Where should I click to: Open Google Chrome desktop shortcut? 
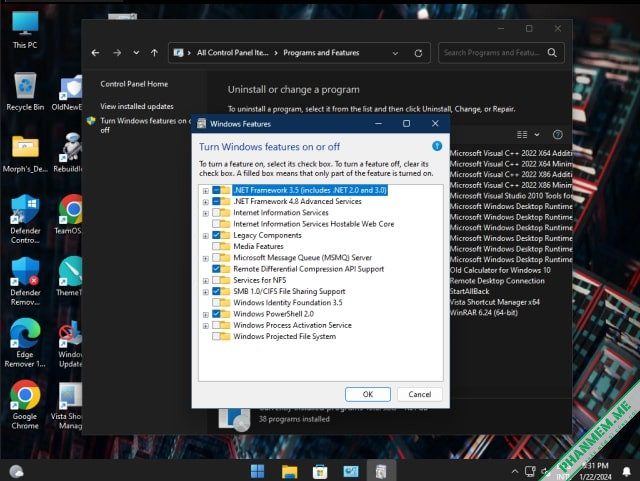point(25,405)
